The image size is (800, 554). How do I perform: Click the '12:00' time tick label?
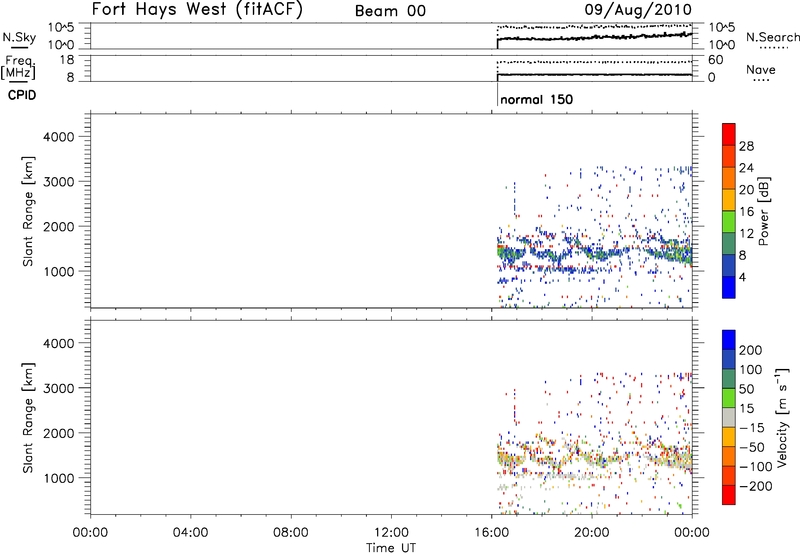coord(391,533)
